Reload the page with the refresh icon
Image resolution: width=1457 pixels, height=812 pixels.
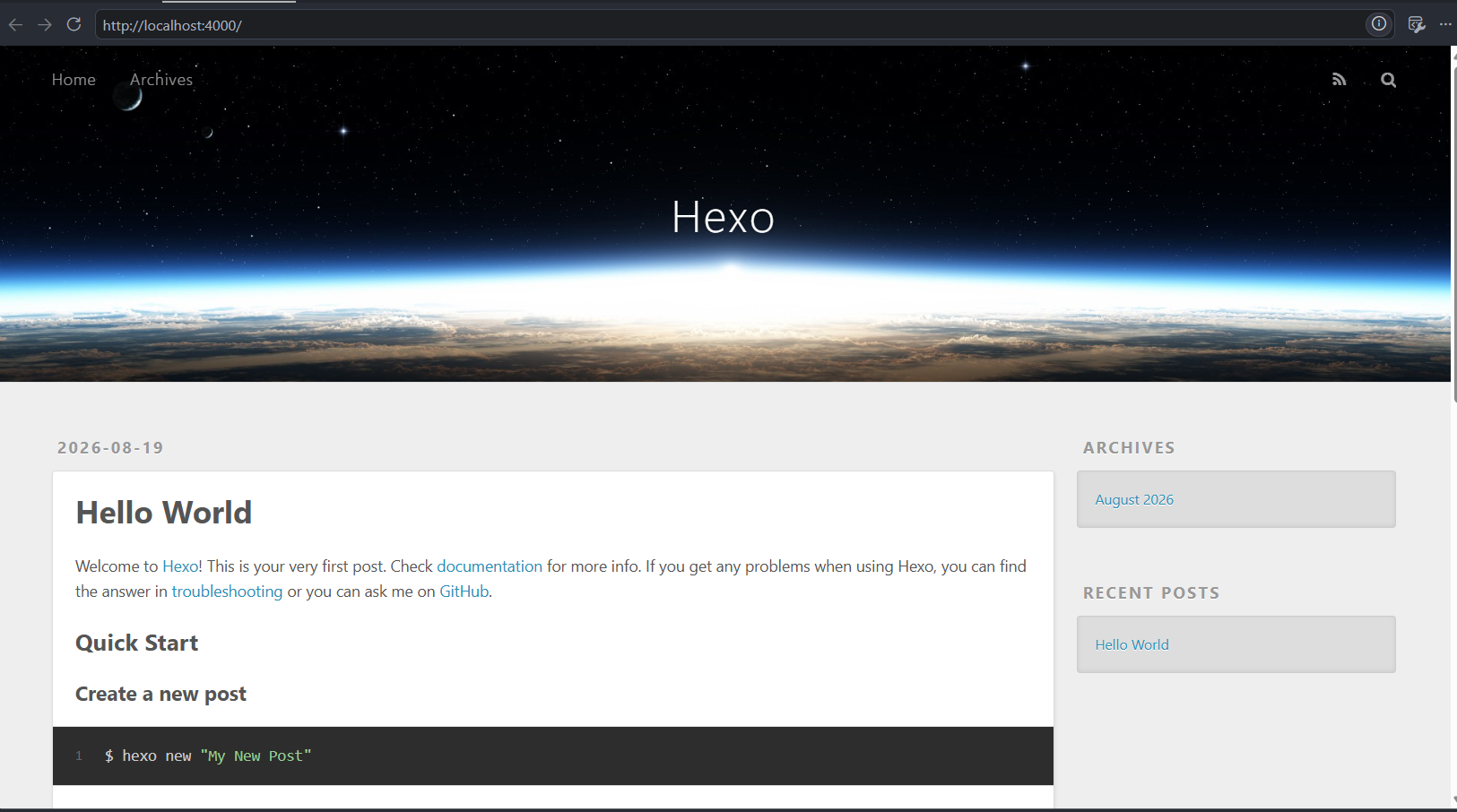click(x=74, y=24)
